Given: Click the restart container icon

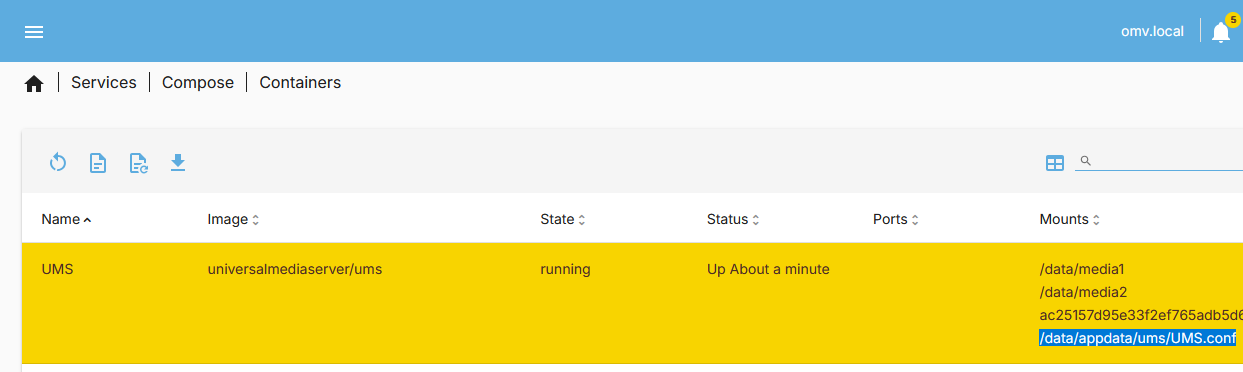Looking at the screenshot, I should (58, 162).
